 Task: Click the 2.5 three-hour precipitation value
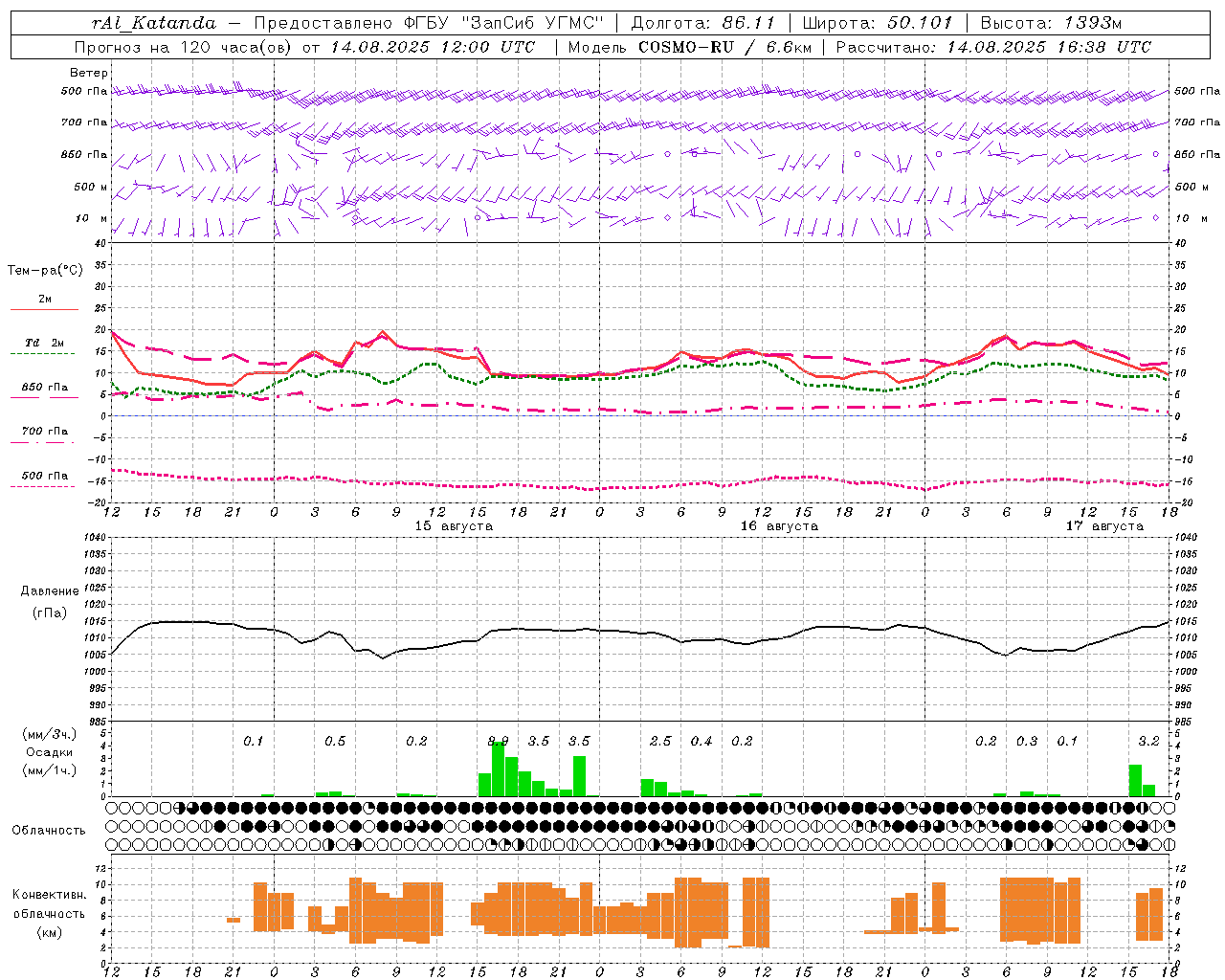tap(660, 742)
